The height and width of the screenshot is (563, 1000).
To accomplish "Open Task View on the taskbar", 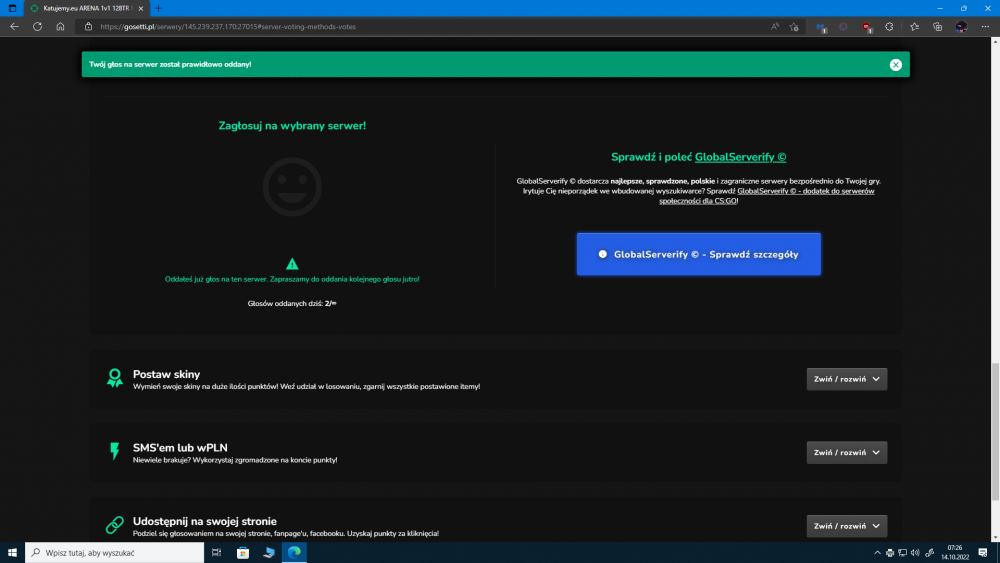I will 216,553.
